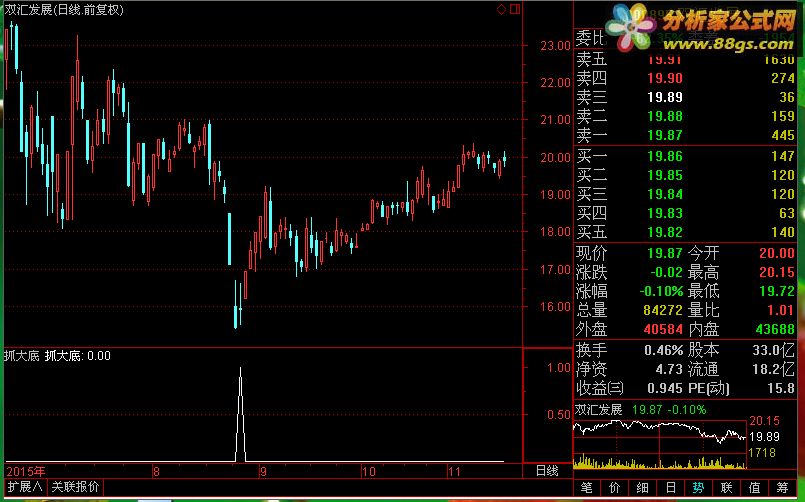Screen dimensions: 805x502
Task: Switch to the 细 tab
Action: [642, 488]
